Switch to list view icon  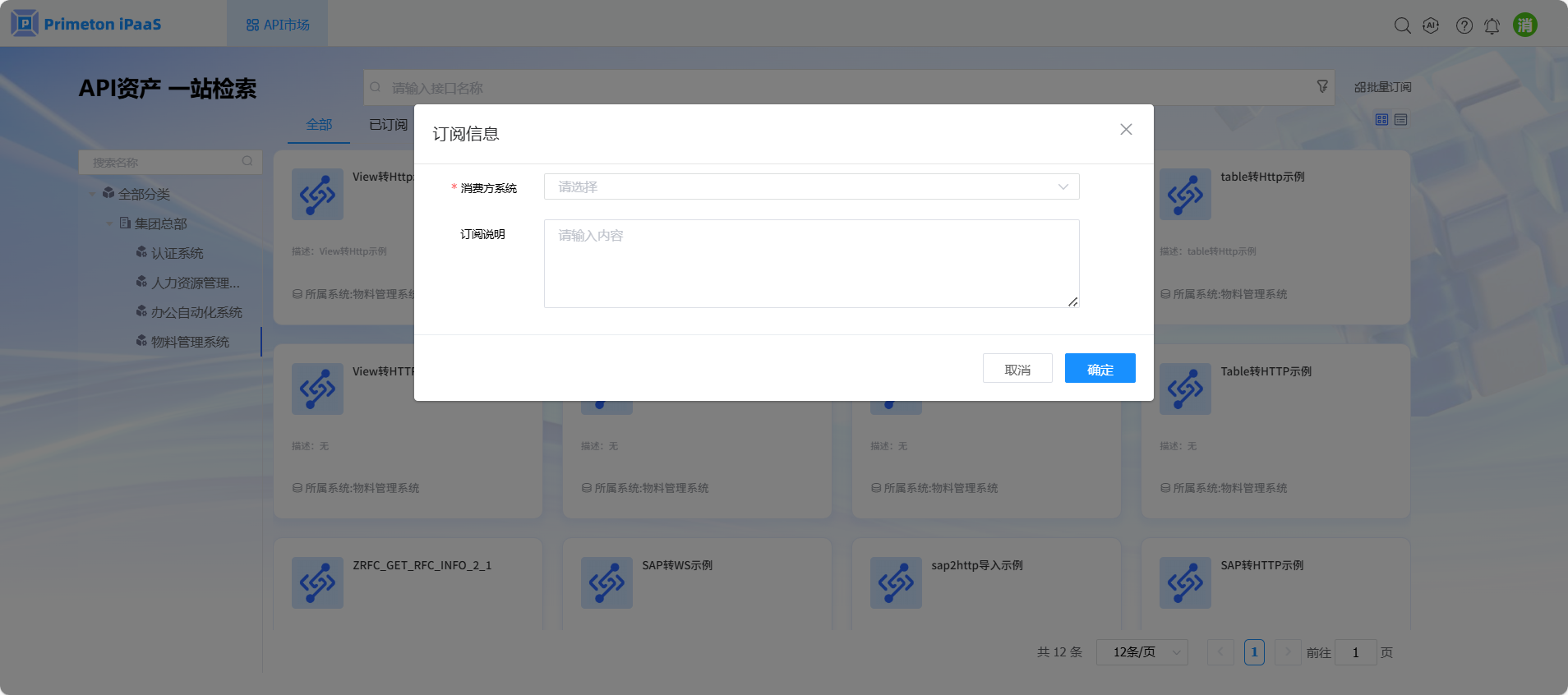coord(1401,120)
